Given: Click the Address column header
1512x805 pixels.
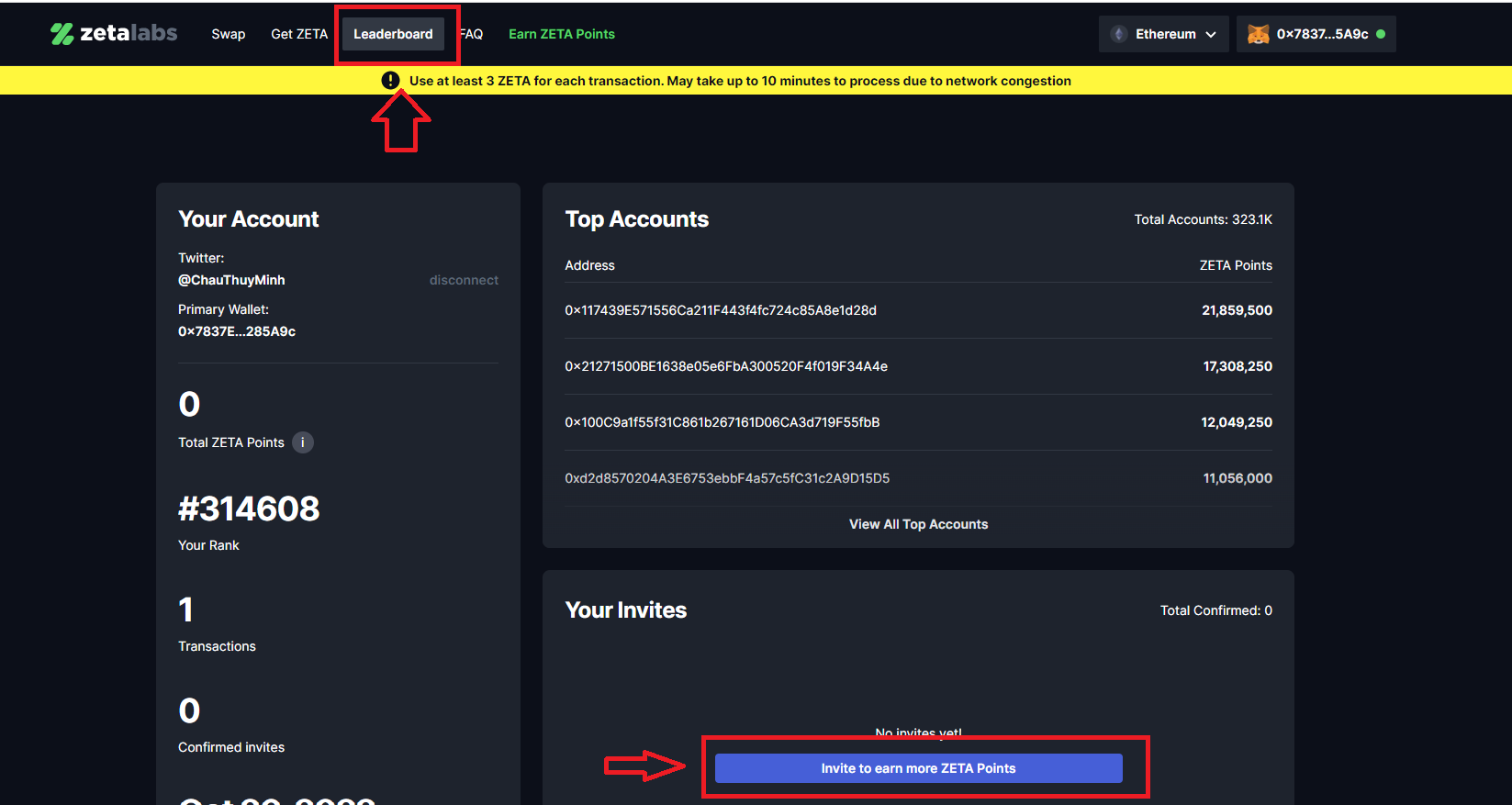Looking at the screenshot, I should point(589,265).
